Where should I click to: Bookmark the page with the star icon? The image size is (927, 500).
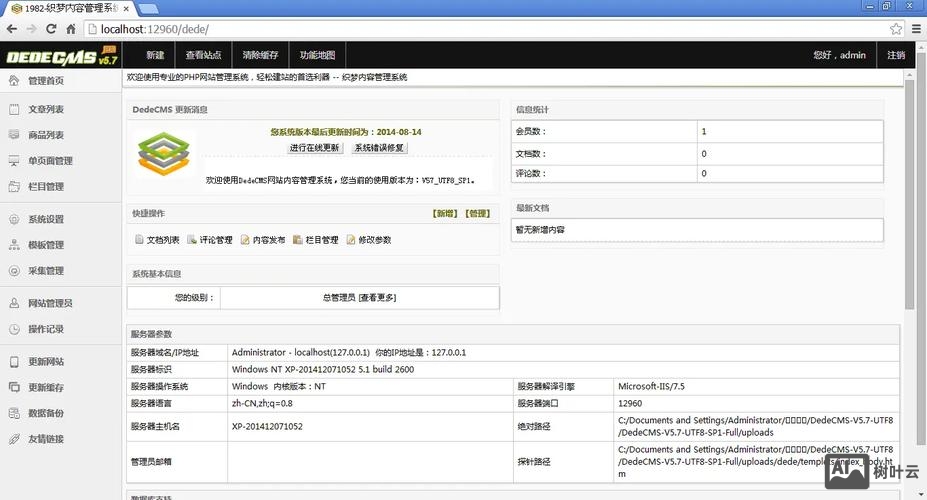click(896, 29)
